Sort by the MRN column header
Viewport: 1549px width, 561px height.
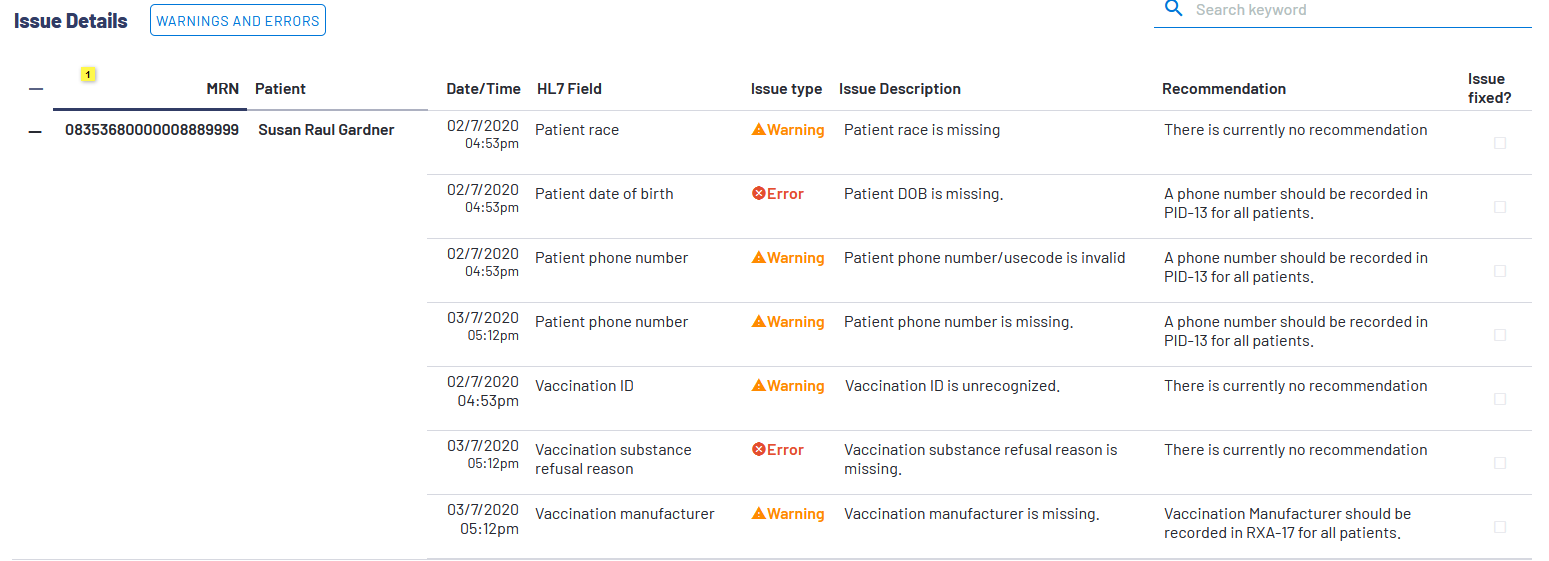pos(222,89)
